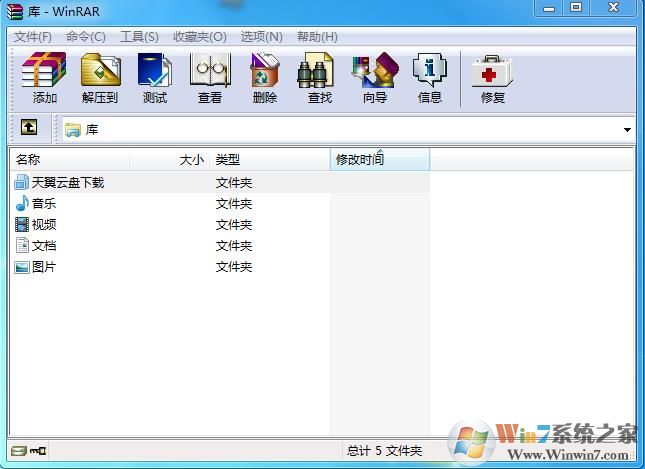The image size is (645, 469).
Task: Click the 查找 (Find) binoculars icon
Action: click(x=319, y=78)
